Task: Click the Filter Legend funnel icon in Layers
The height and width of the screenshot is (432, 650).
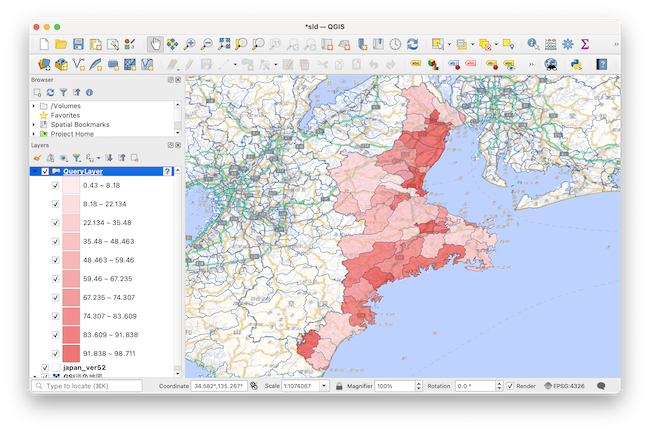Action: click(76, 158)
